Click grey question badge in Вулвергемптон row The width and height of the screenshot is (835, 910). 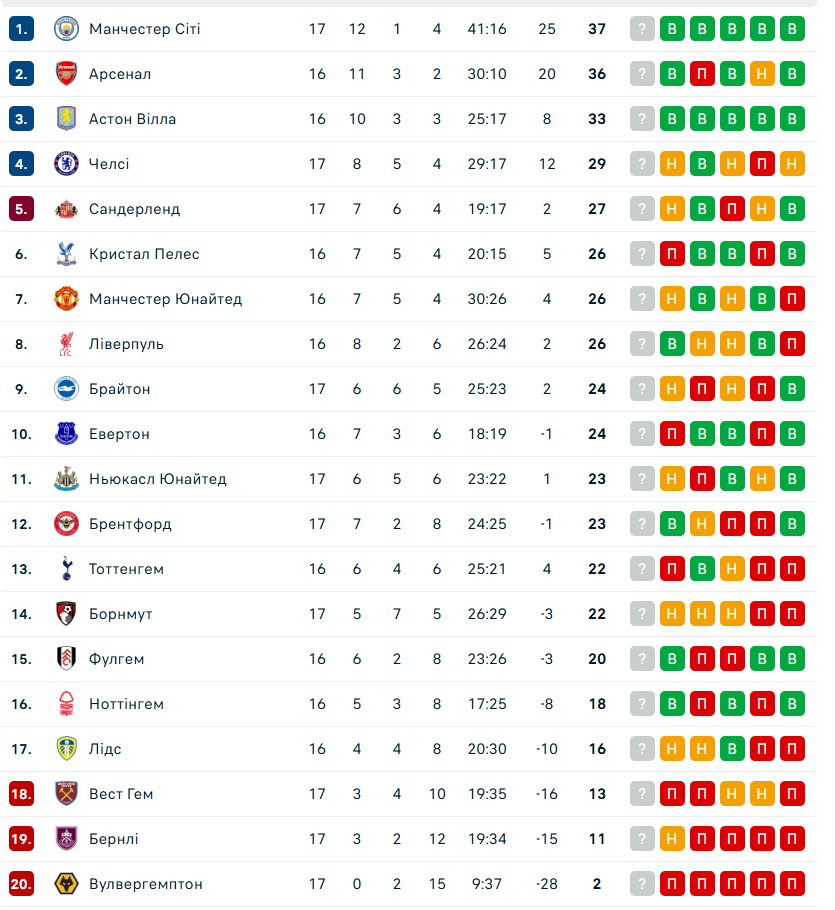tap(642, 884)
